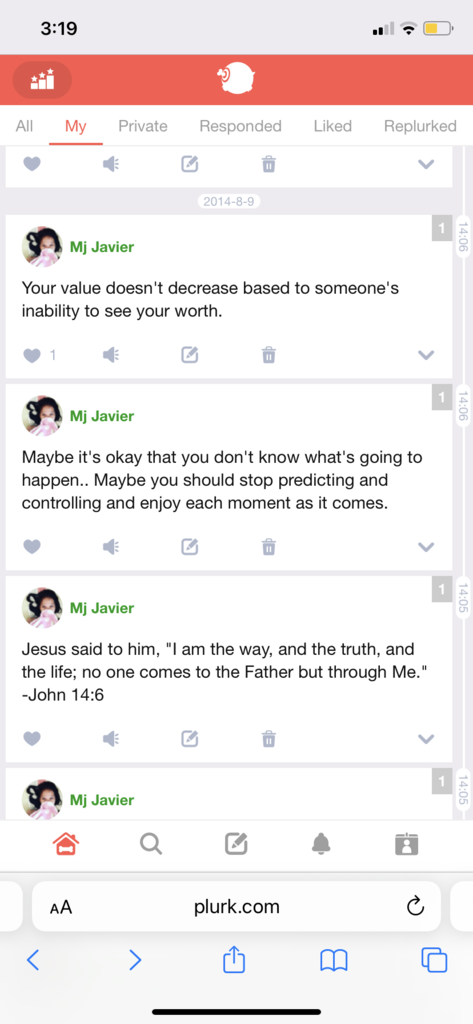Replurk the "Your value doesn't decrease" post
Viewport: 473px width, 1024px height.
111,355
